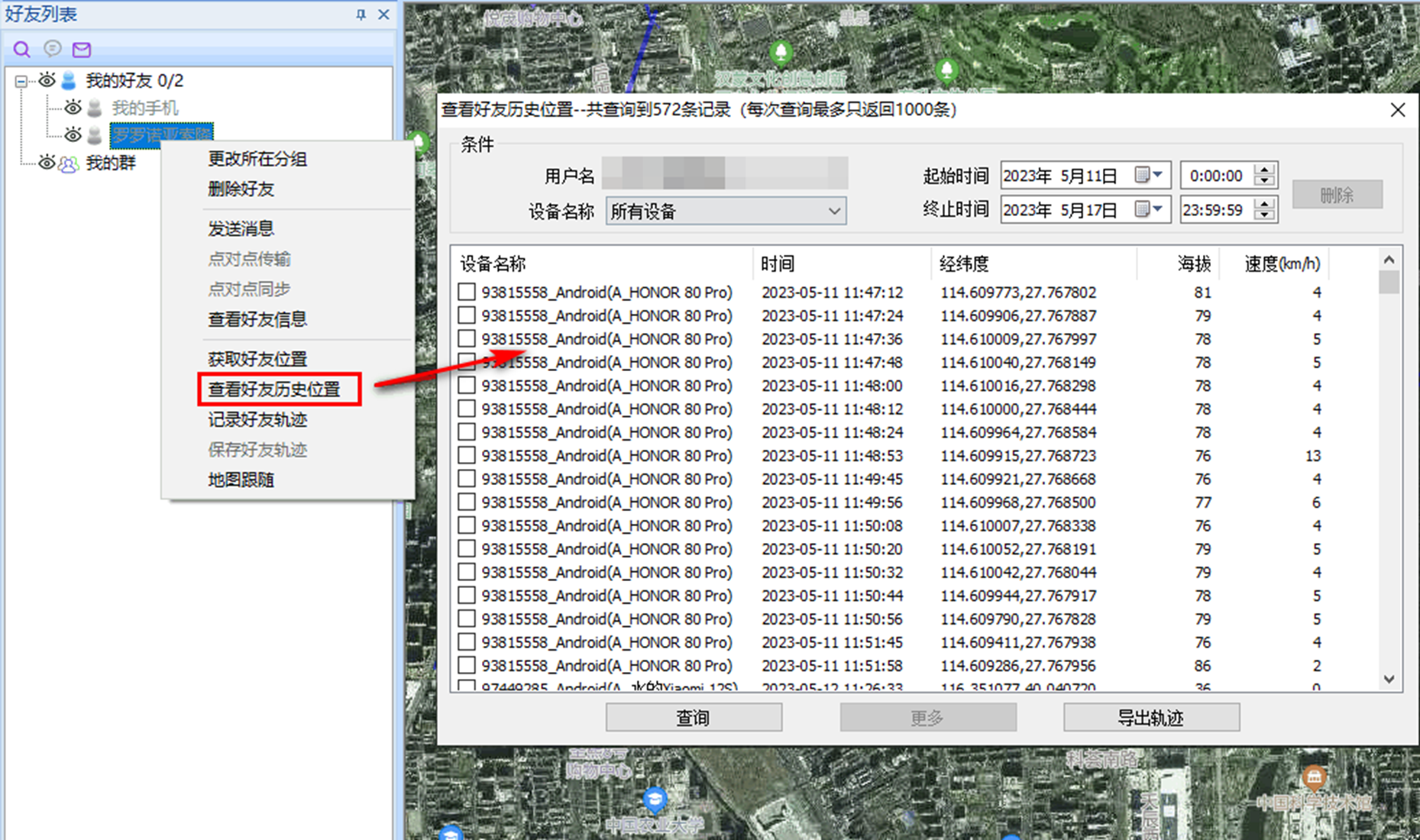The width and height of the screenshot is (1420, 840).
Task: Open the chat bubble message icon
Action: click(52, 50)
